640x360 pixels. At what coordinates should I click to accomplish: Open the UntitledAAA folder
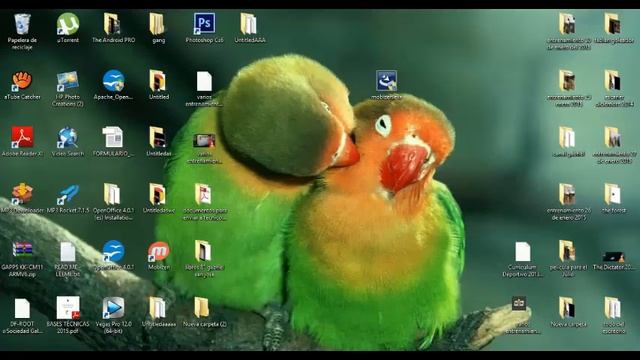point(249,24)
